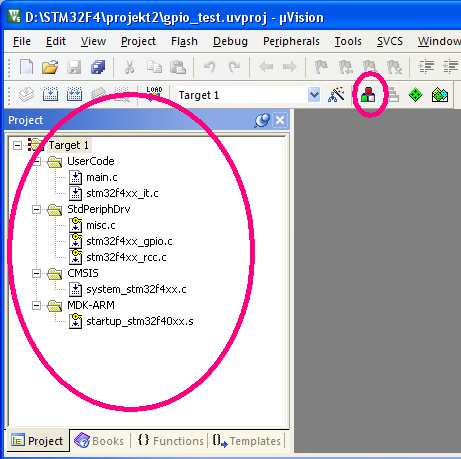Open Manage Project Items colored blocks icon

click(368, 95)
